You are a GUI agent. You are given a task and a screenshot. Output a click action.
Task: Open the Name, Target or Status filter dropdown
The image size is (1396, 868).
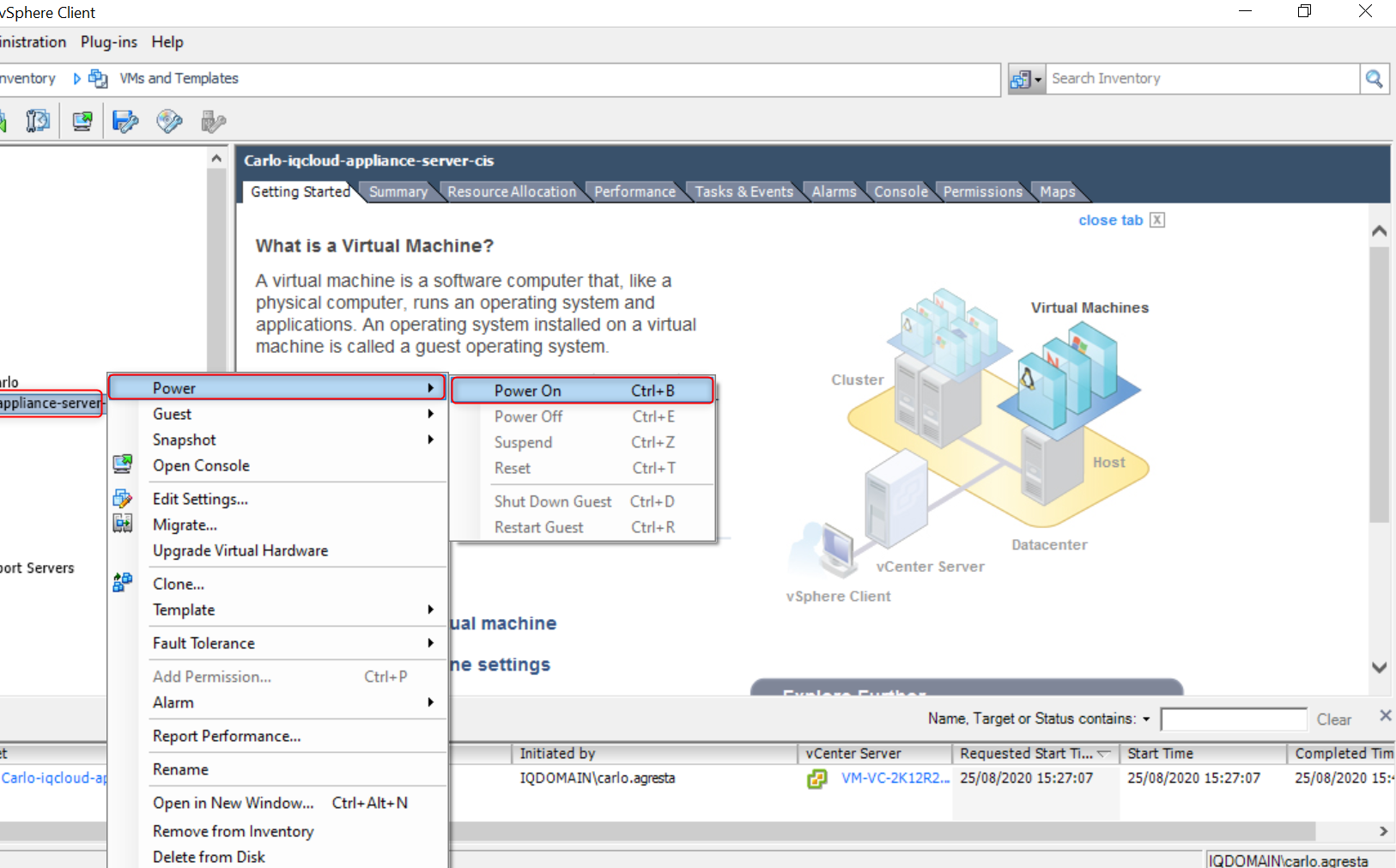[1146, 719]
